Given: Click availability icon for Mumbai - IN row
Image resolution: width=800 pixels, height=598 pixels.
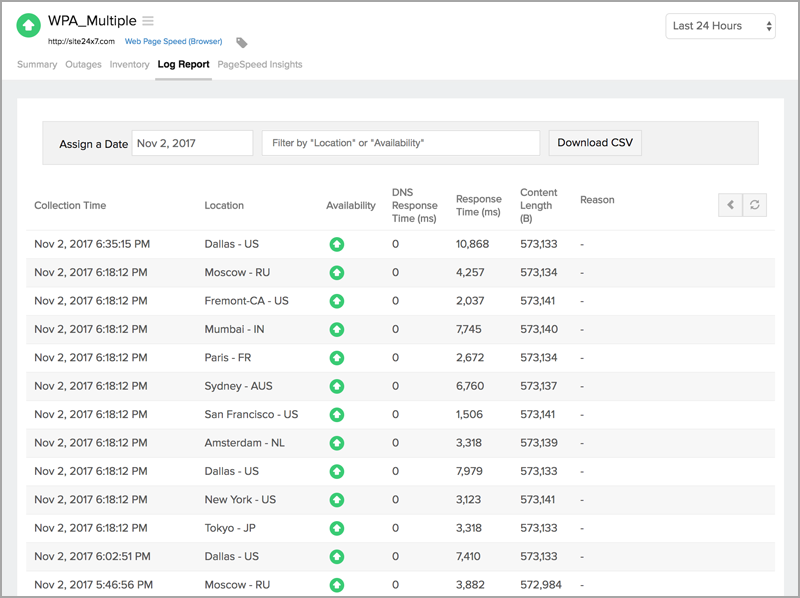Looking at the screenshot, I should [337, 329].
